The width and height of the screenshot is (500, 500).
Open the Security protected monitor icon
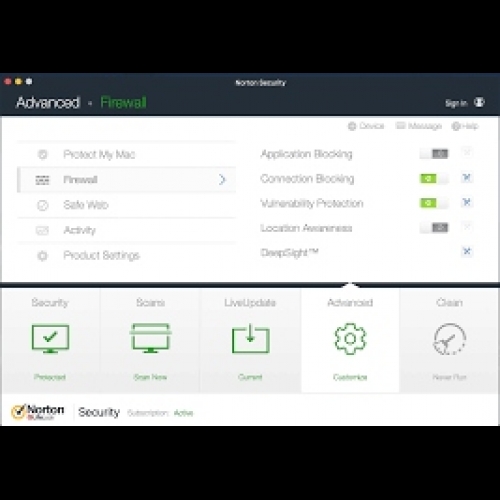click(x=50, y=339)
